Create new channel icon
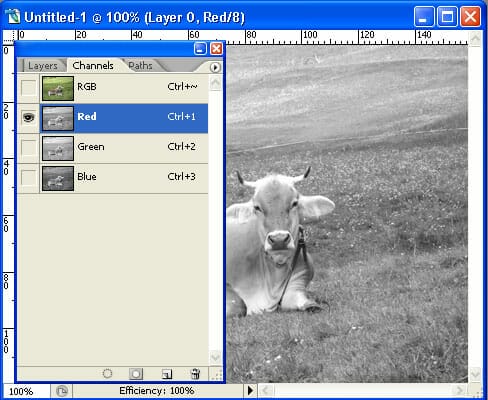 167,374
